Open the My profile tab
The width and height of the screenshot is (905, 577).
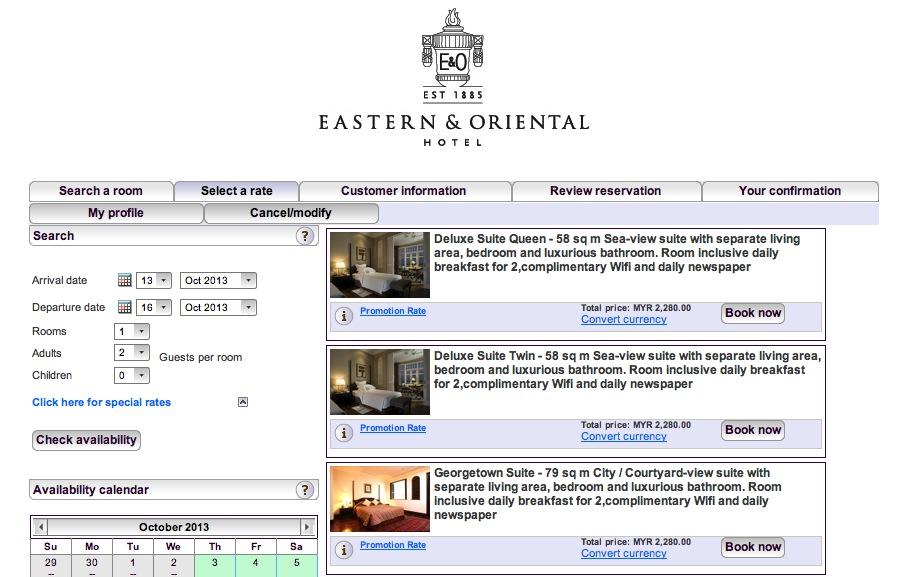click(116, 213)
